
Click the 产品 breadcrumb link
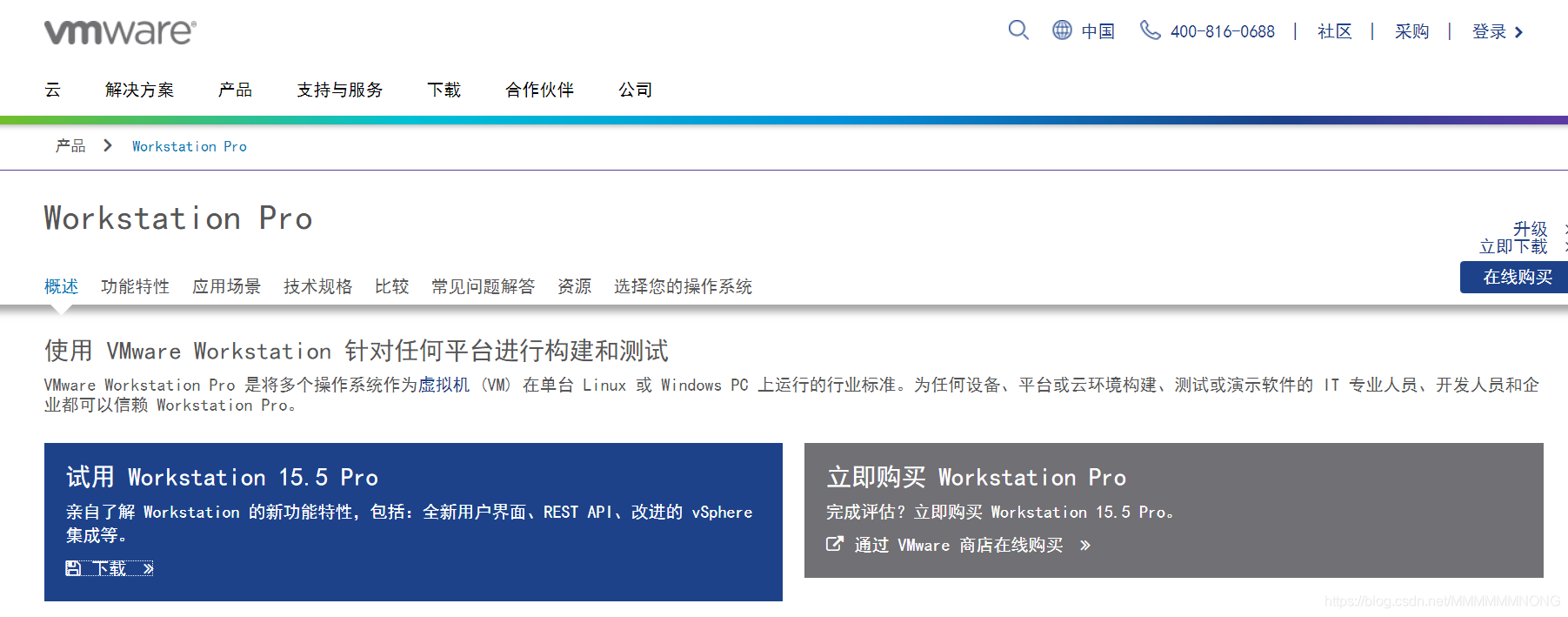pos(70,146)
